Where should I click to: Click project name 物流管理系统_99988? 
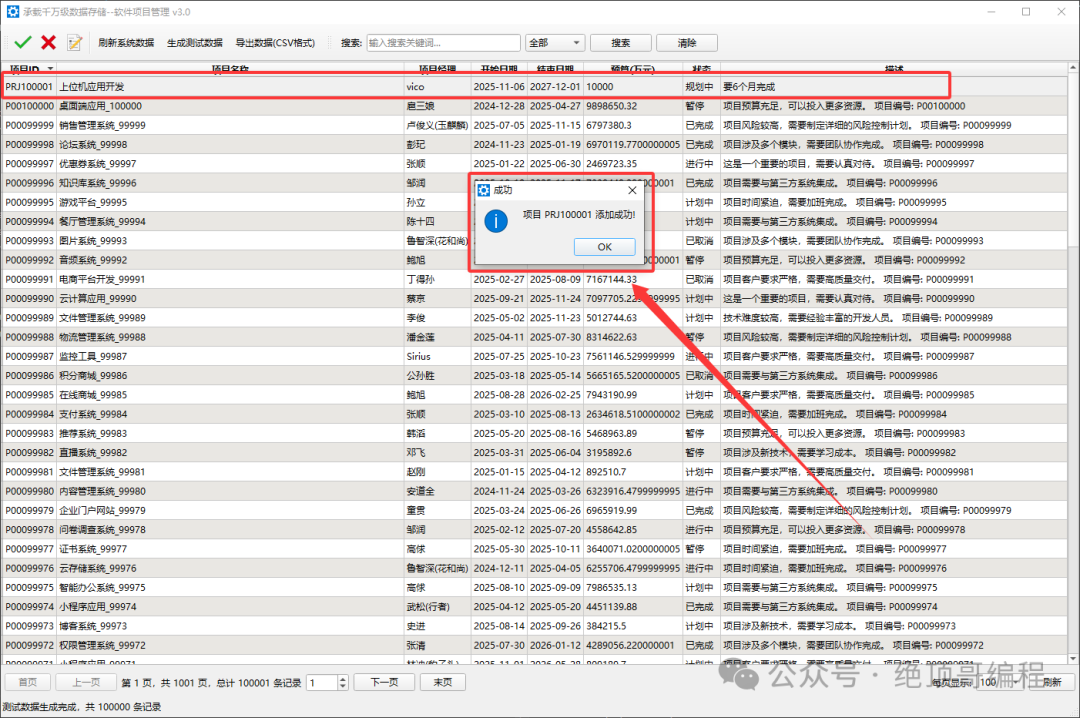pos(102,338)
